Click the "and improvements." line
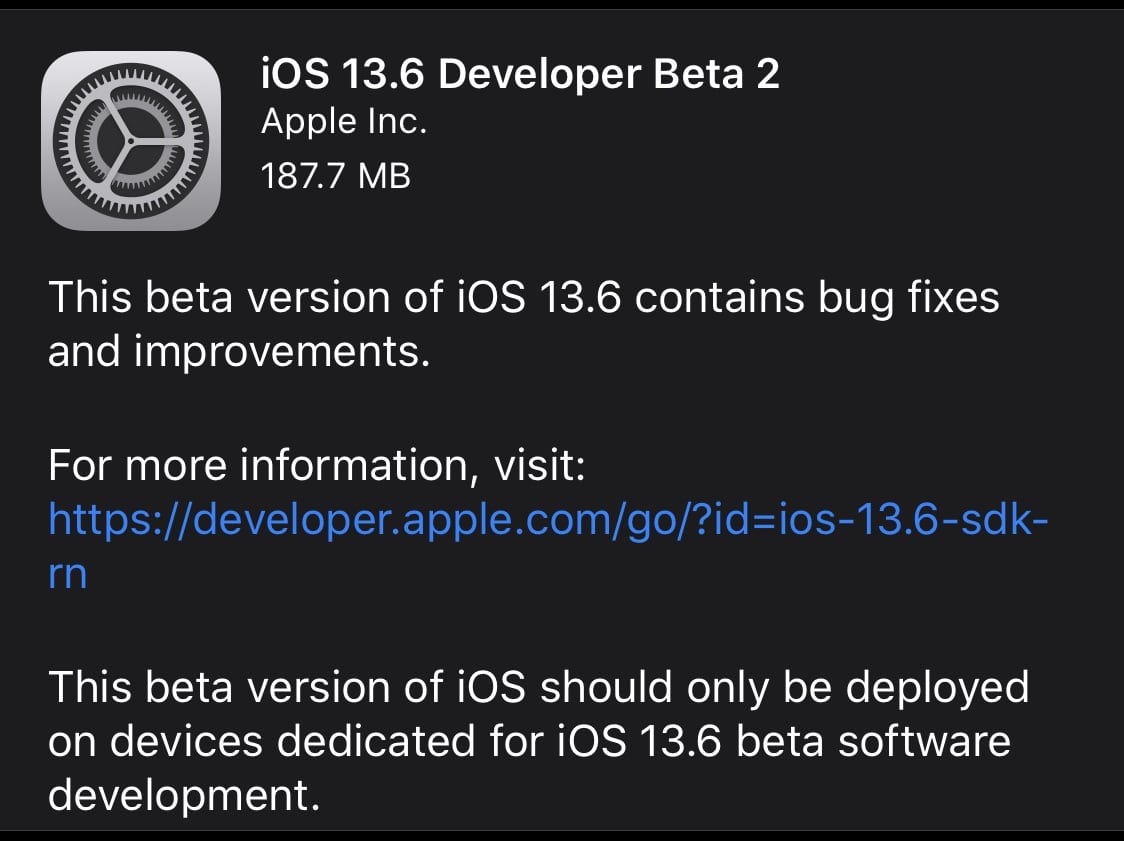 pos(239,354)
